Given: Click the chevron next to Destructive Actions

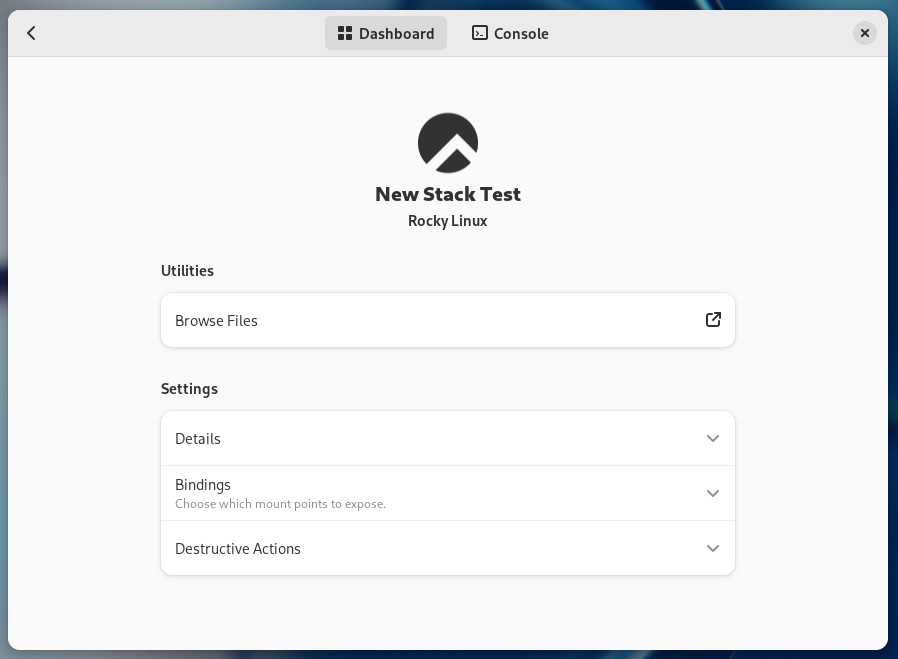Looking at the screenshot, I should coord(713,548).
